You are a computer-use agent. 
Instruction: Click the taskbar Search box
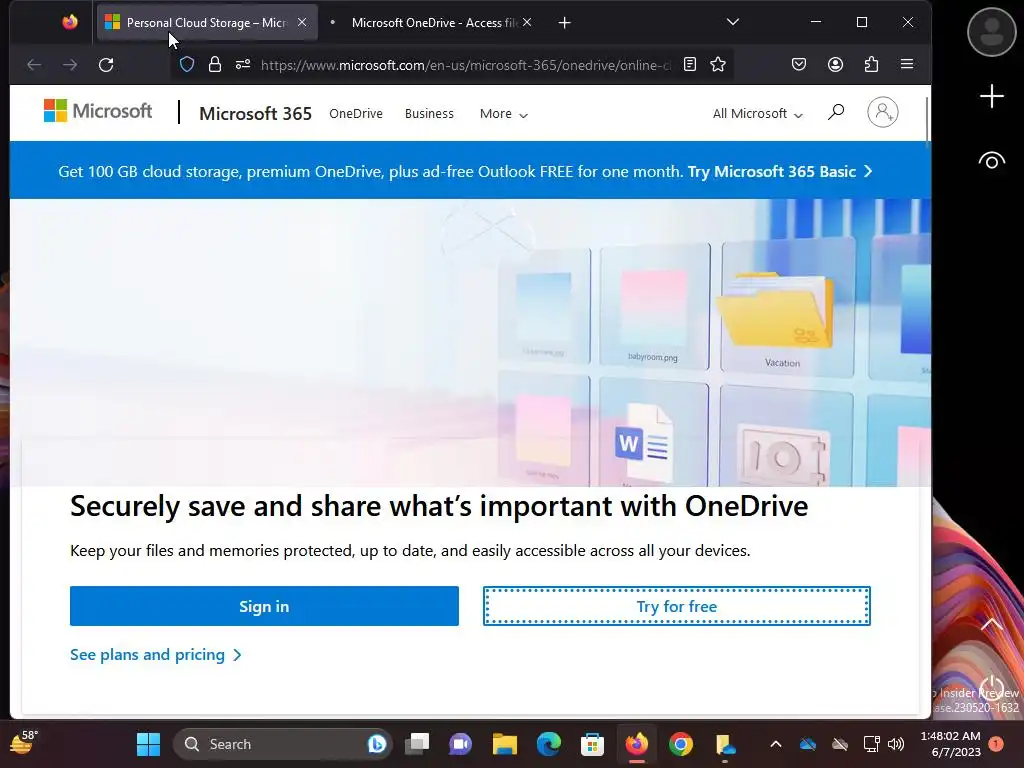(282, 744)
